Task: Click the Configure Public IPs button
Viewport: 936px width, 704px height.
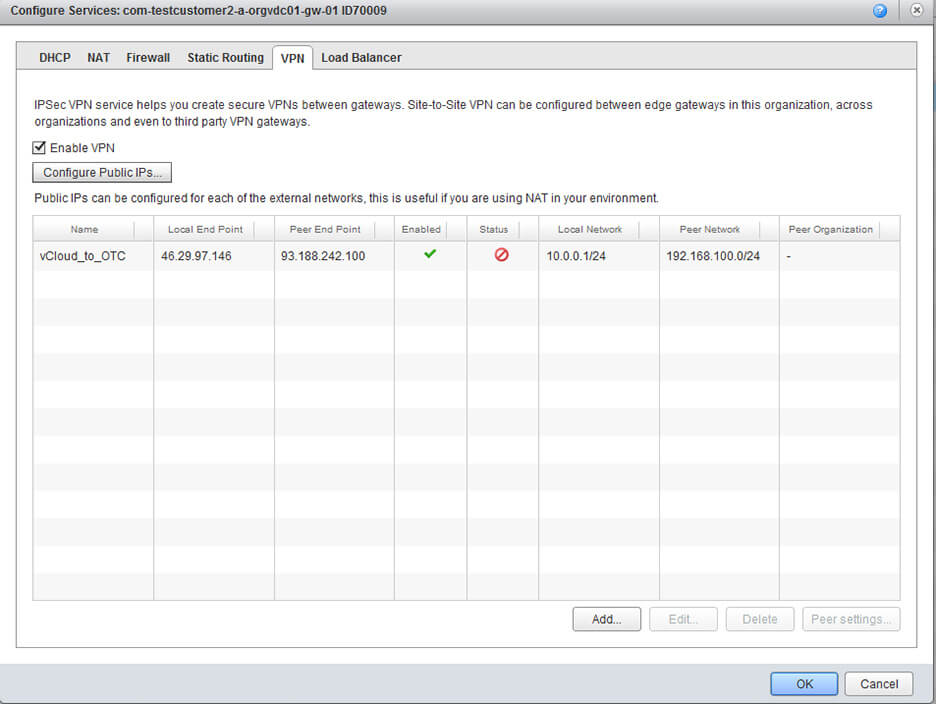Action: 101,172
